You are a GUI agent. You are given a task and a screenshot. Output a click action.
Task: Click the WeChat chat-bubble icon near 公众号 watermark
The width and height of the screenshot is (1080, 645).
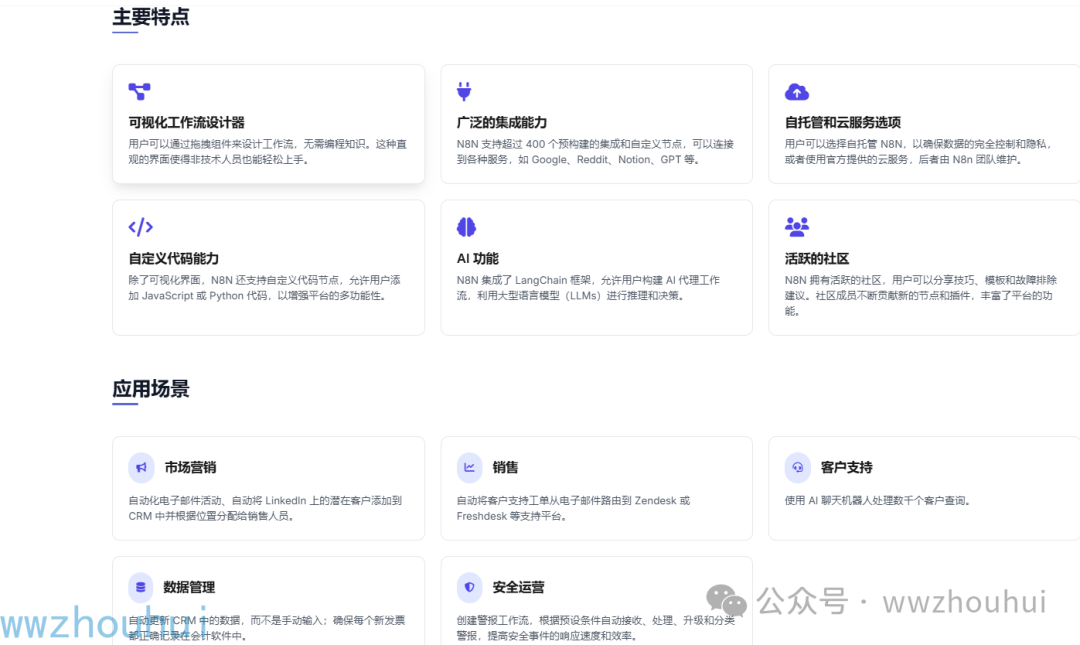click(x=725, y=599)
